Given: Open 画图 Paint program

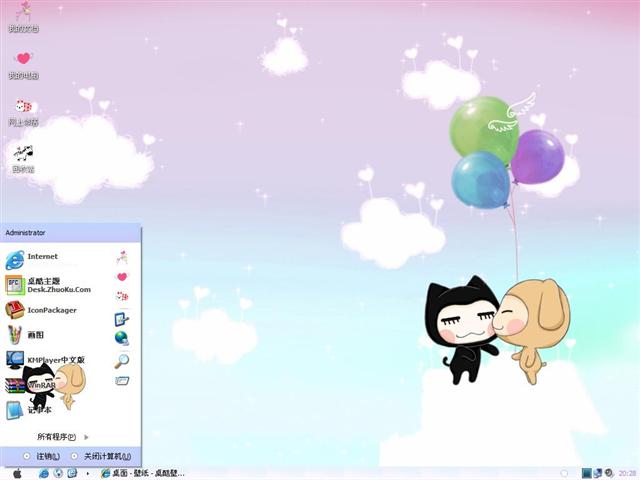Looking at the screenshot, I should (x=24, y=335).
